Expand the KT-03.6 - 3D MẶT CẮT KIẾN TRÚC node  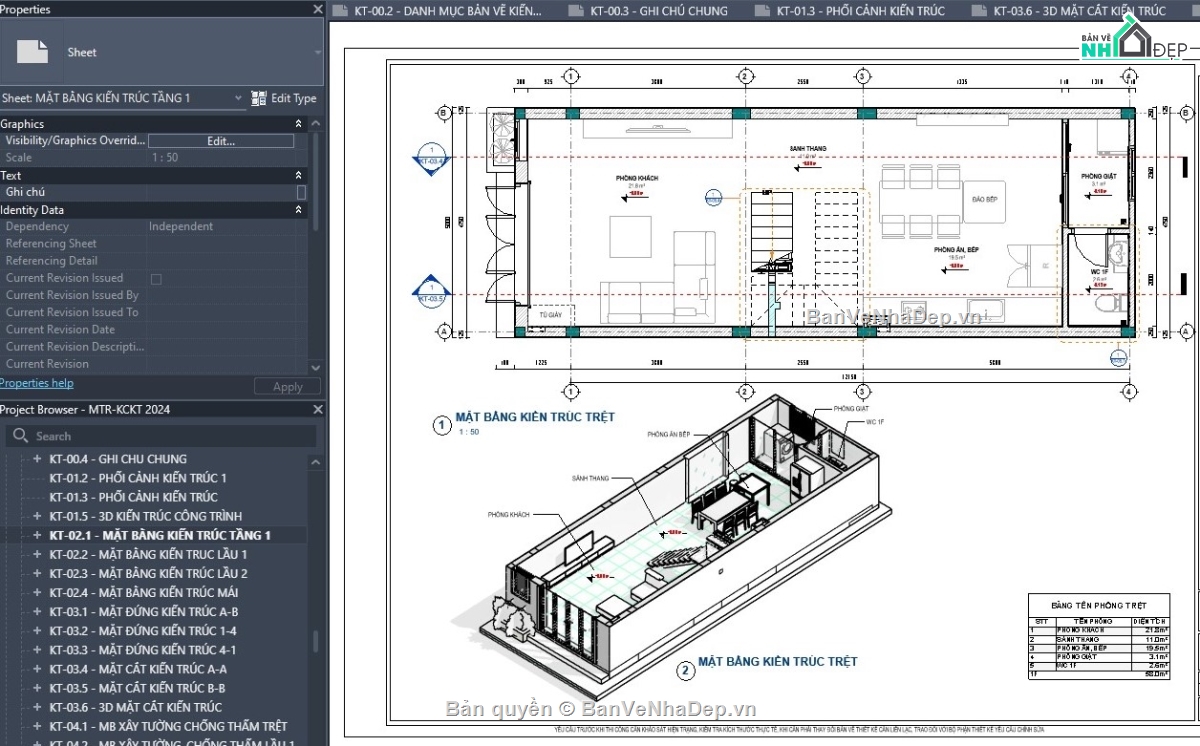pos(37,707)
